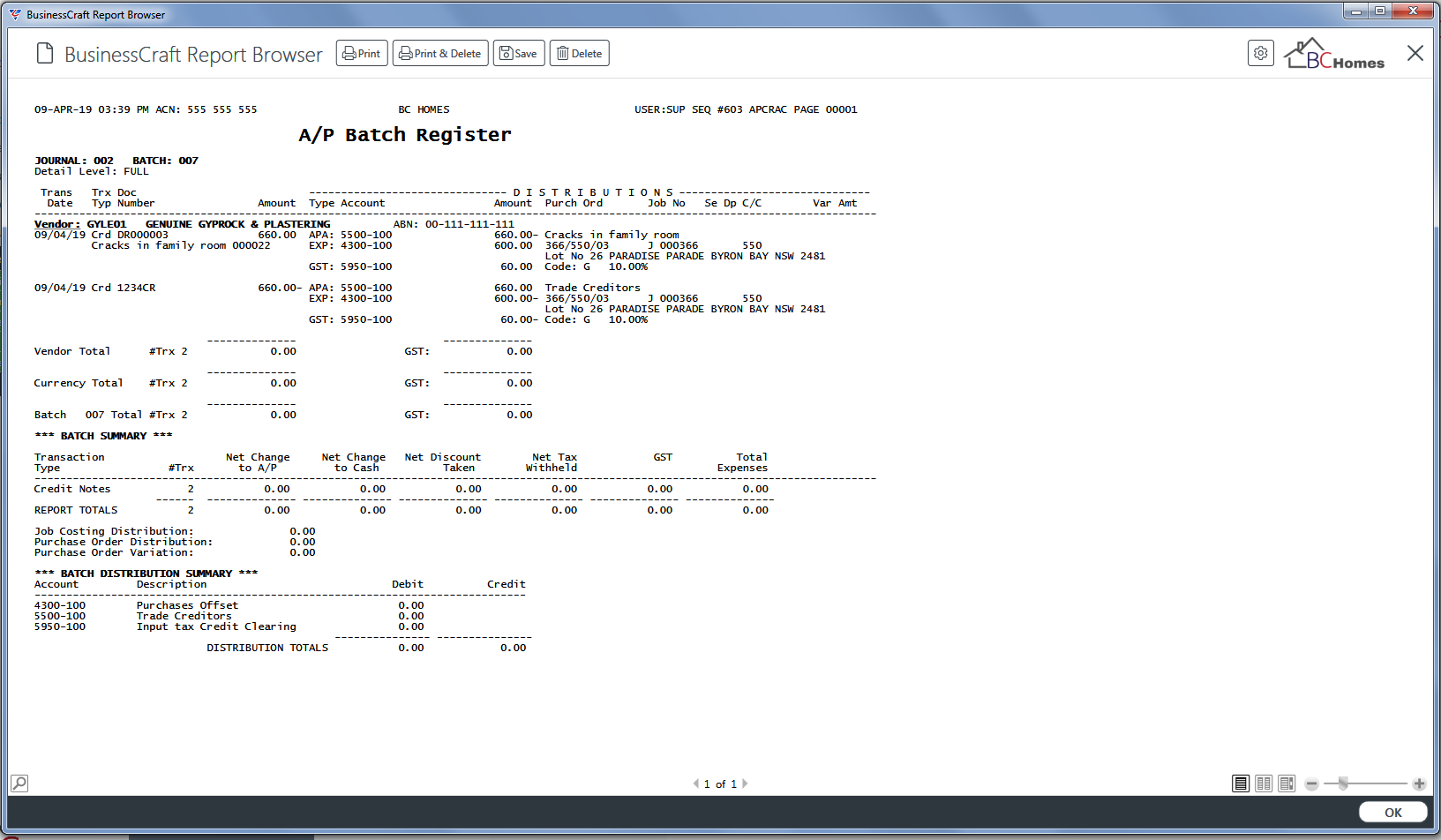Save the report with the Save button

tap(519, 54)
